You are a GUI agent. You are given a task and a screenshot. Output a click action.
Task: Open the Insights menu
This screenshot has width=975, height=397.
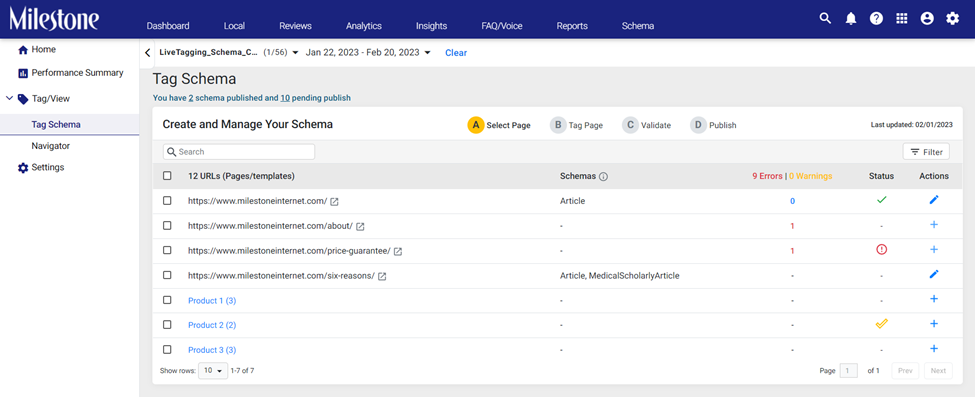tap(432, 26)
